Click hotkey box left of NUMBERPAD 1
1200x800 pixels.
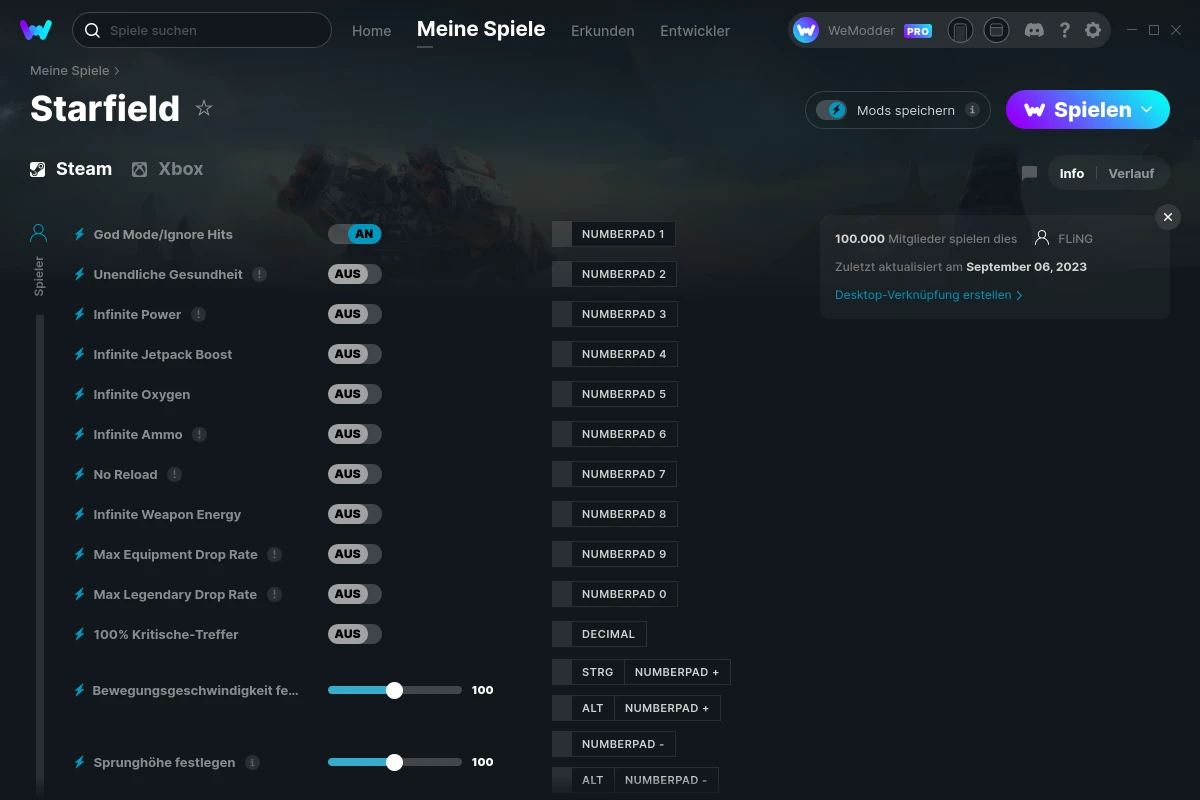click(x=562, y=234)
